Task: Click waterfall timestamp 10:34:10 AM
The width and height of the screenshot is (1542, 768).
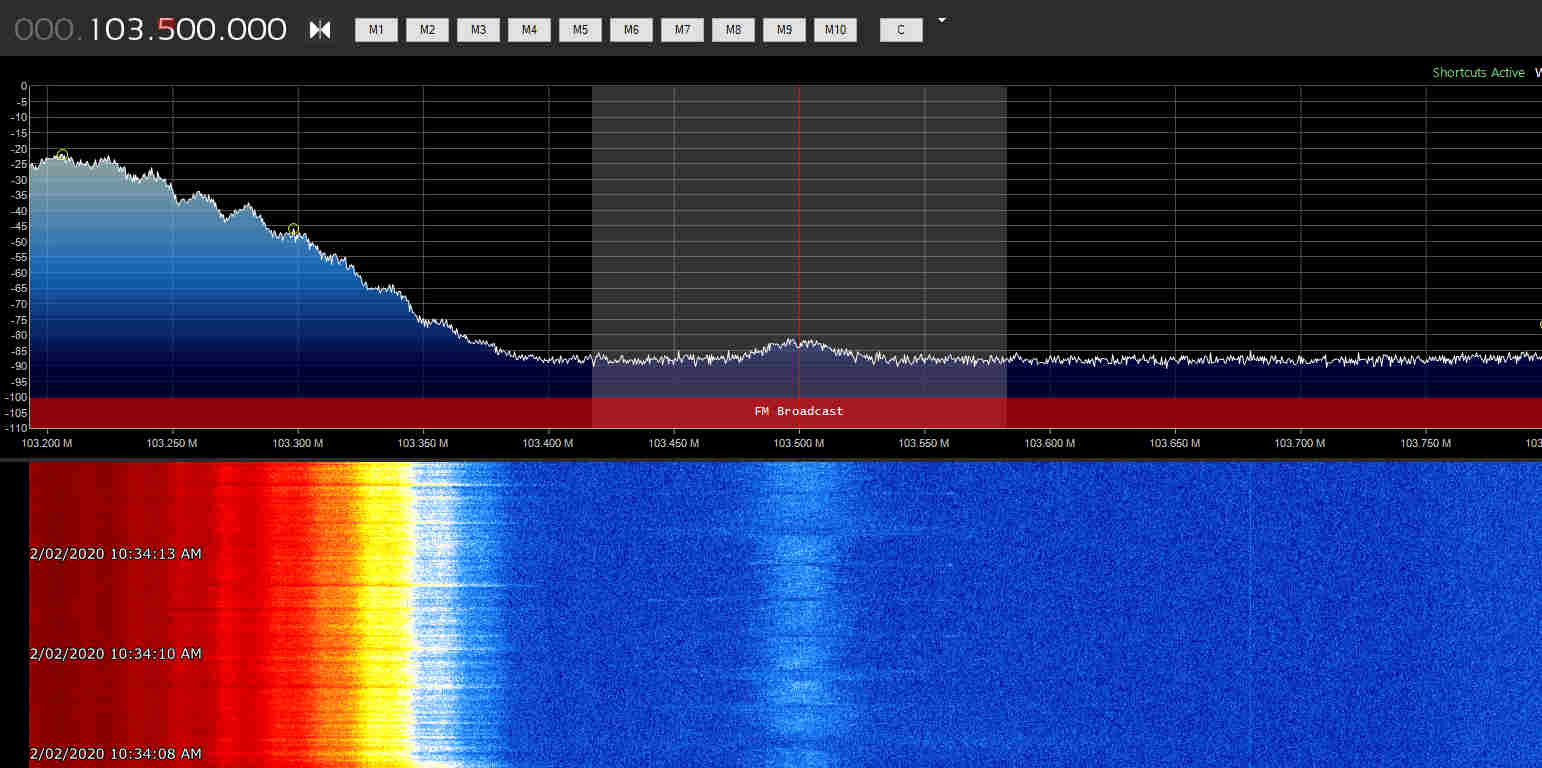Action: click(x=116, y=654)
